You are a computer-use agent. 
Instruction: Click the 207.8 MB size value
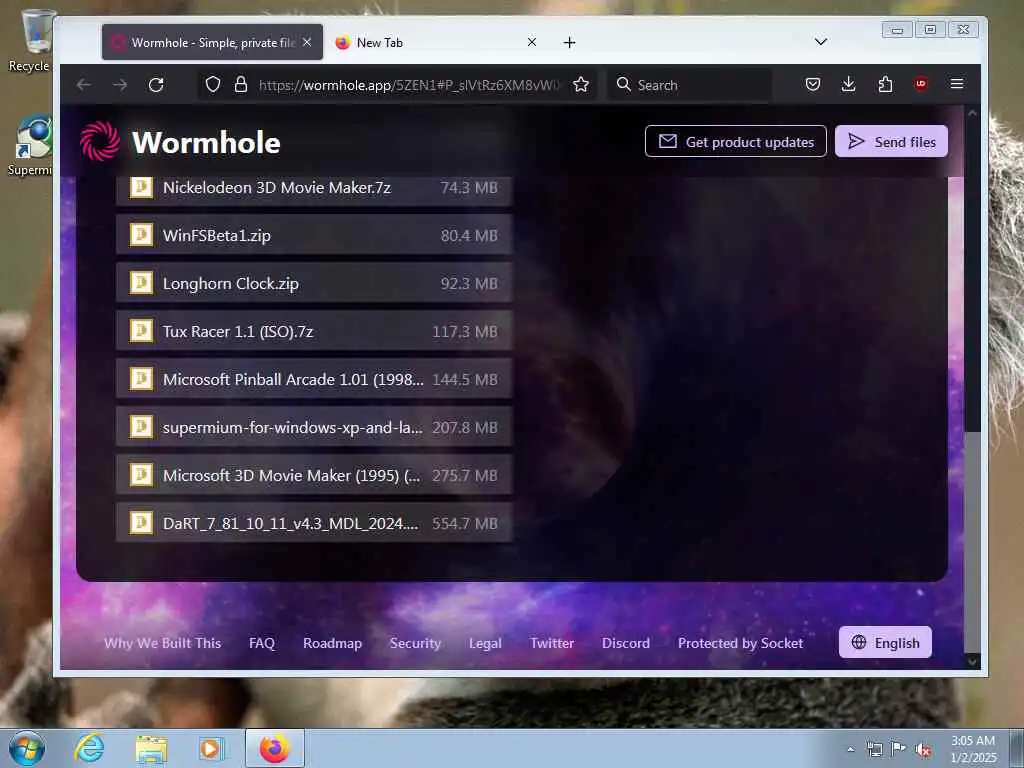click(465, 427)
